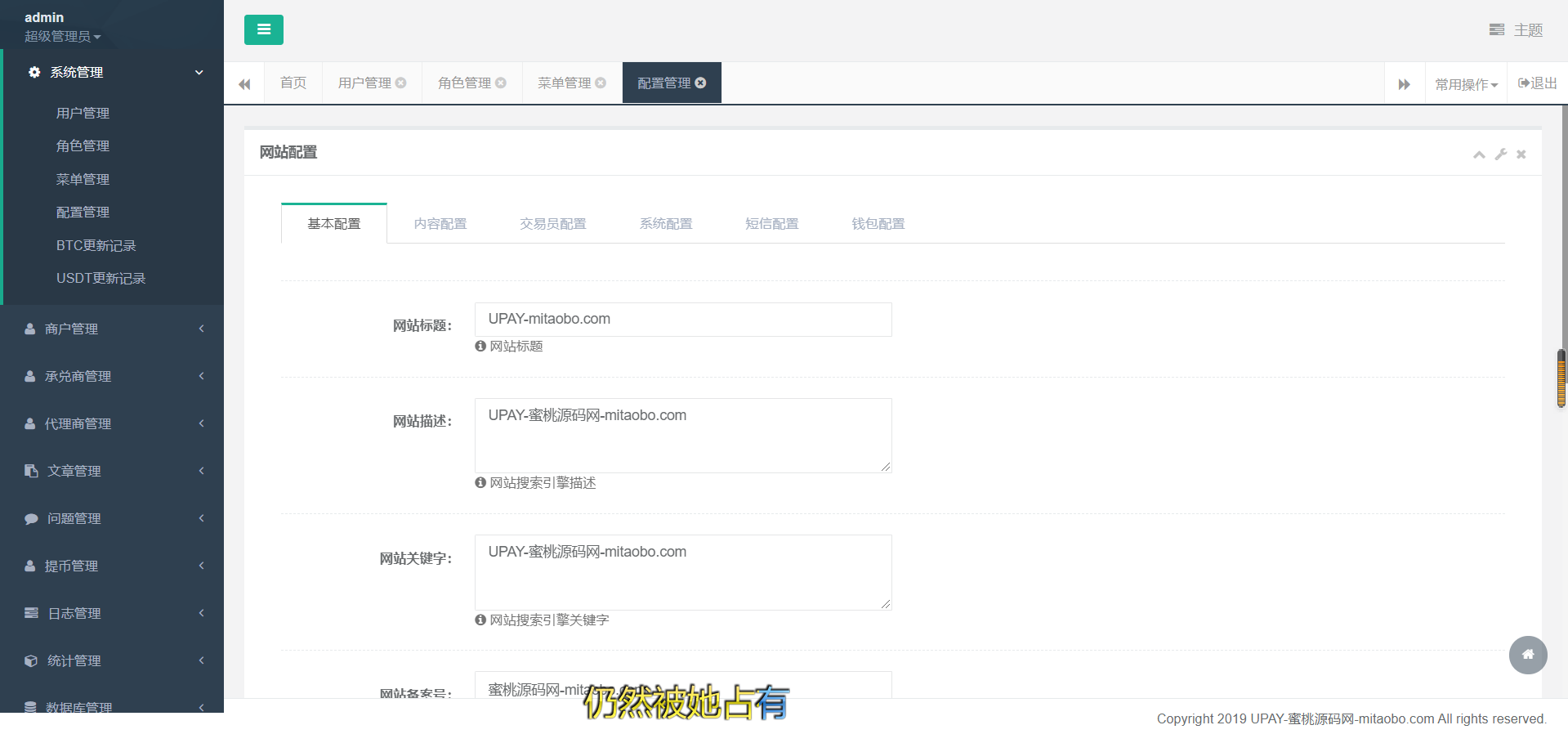Image resolution: width=1568 pixels, height=734 pixels.
Task: Close the 用户管理 tab via its x icon
Action: [400, 83]
